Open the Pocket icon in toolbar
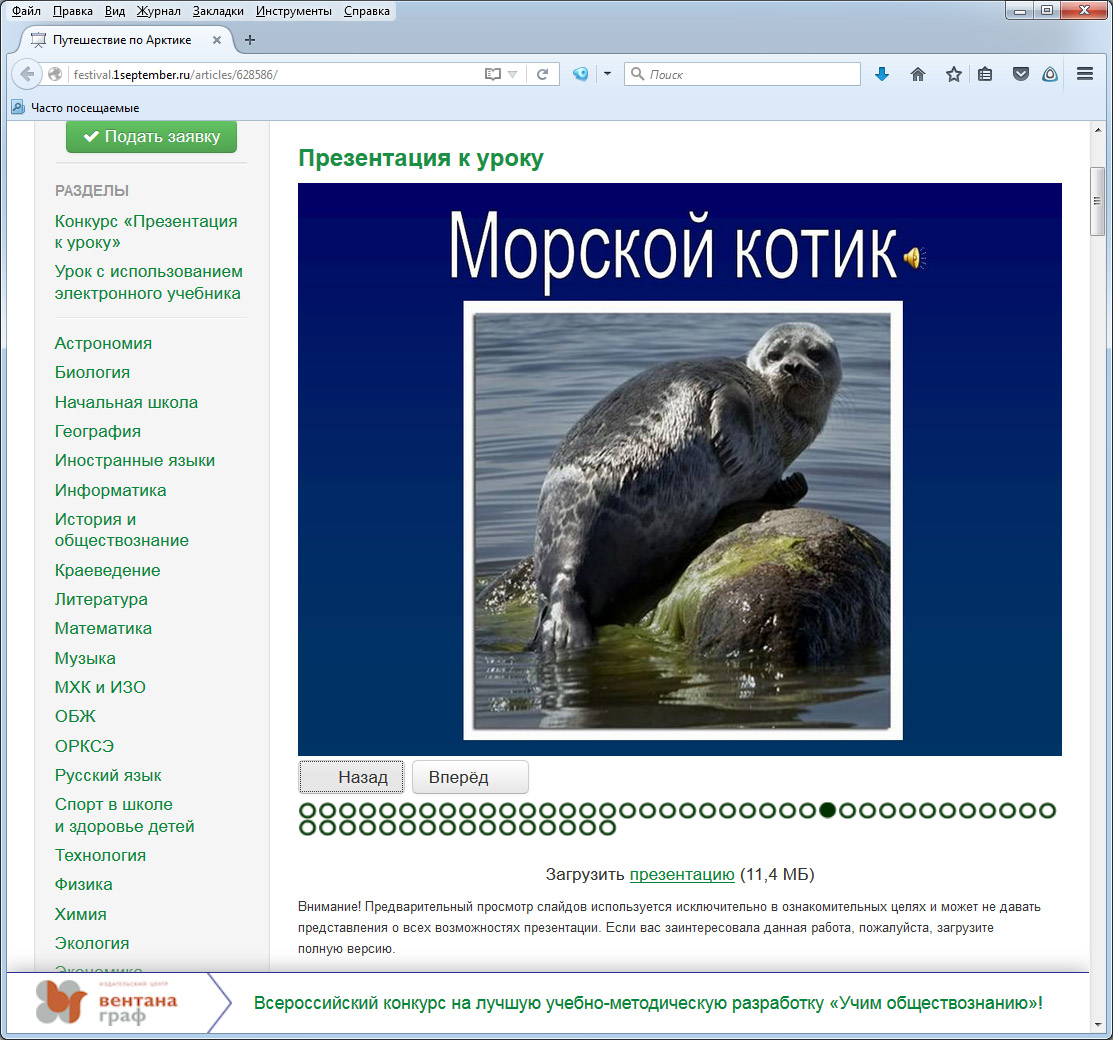Screen dimensions: 1113x1040 (1020, 74)
